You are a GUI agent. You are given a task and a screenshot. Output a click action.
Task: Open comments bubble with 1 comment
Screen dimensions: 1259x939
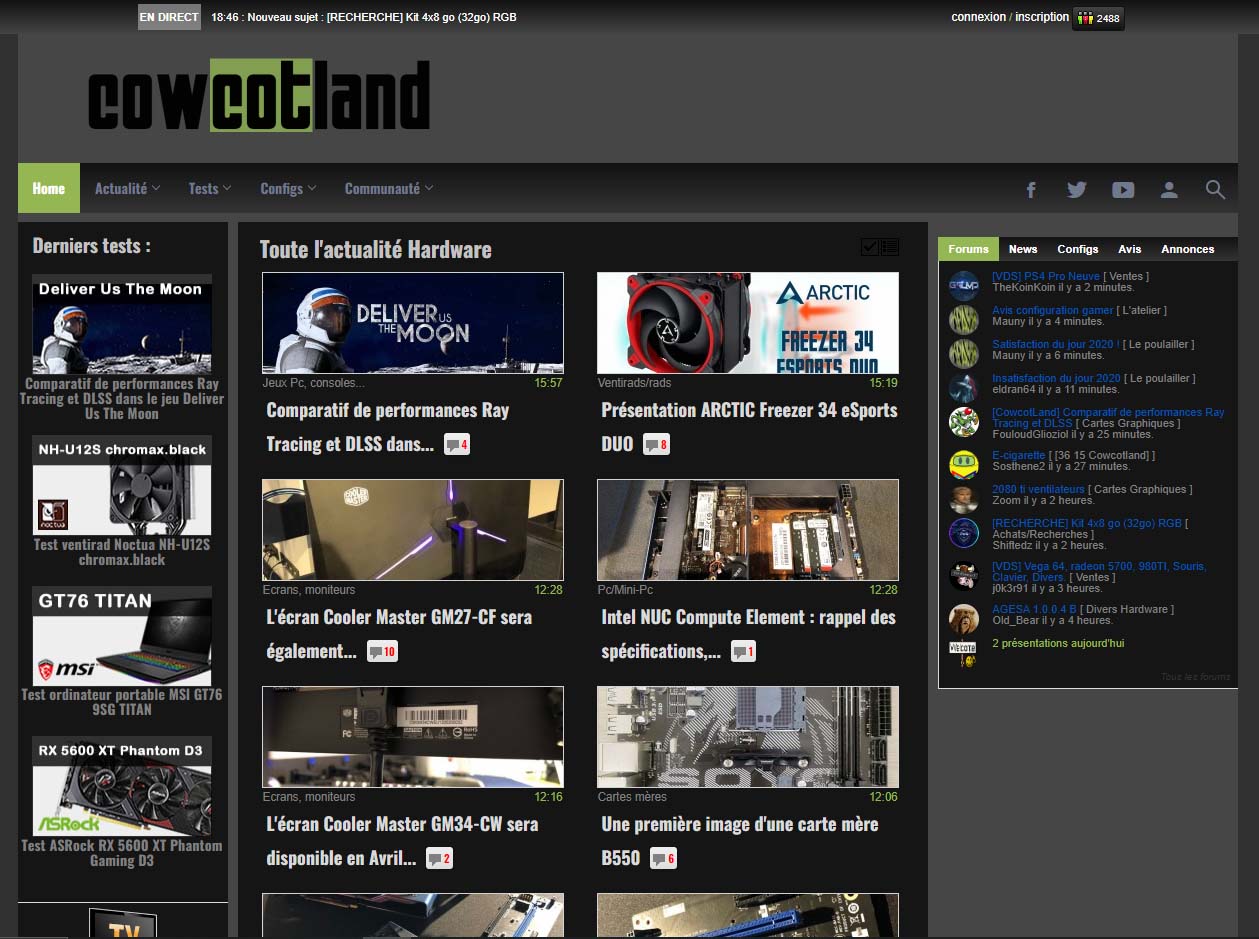pos(743,651)
